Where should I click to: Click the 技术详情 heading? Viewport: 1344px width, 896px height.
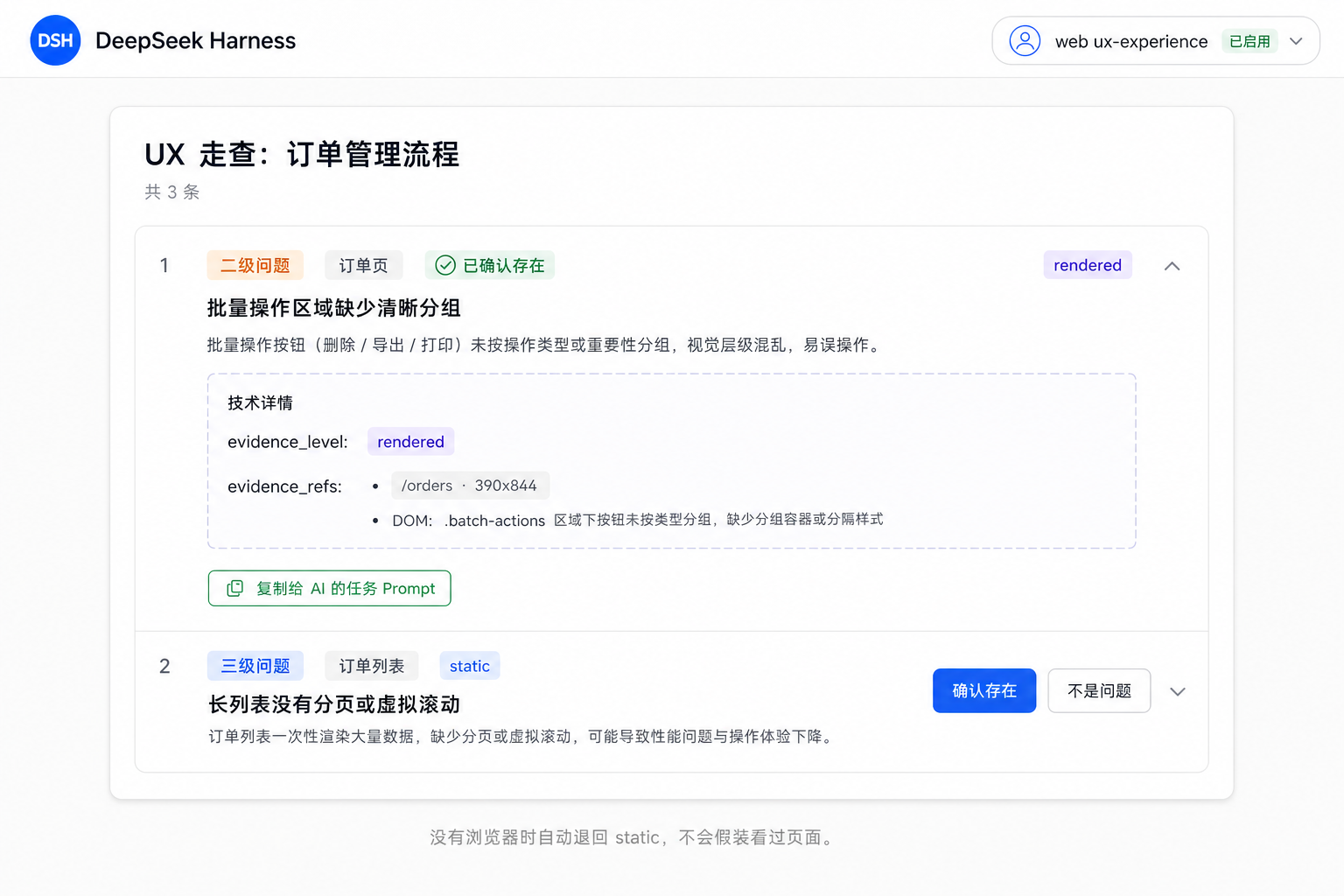pyautogui.click(x=260, y=402)
